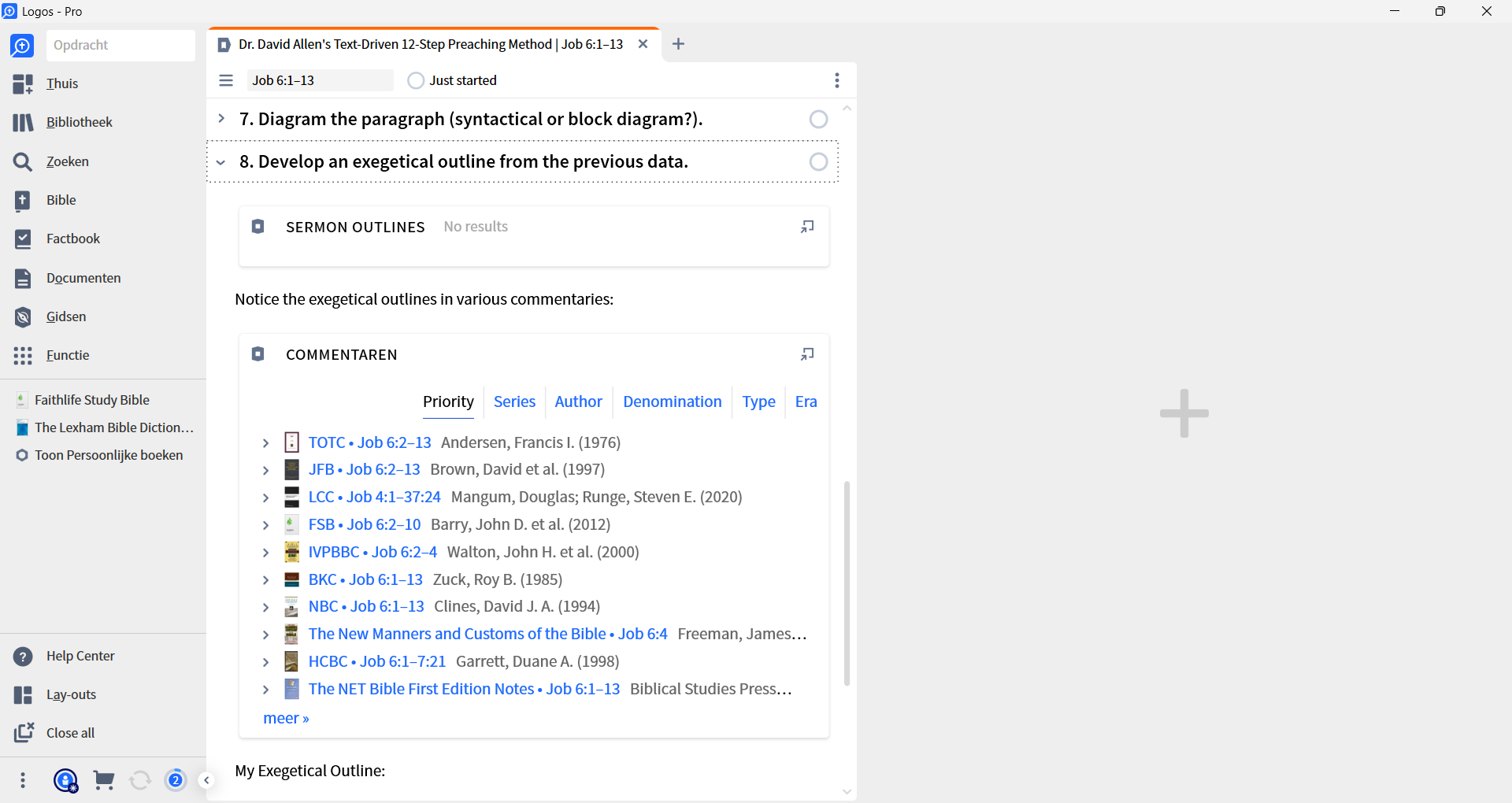Screen dimensions: 1512x803
Task: Mark step 8 exegetical outline complete
Action: pos(819,161)
